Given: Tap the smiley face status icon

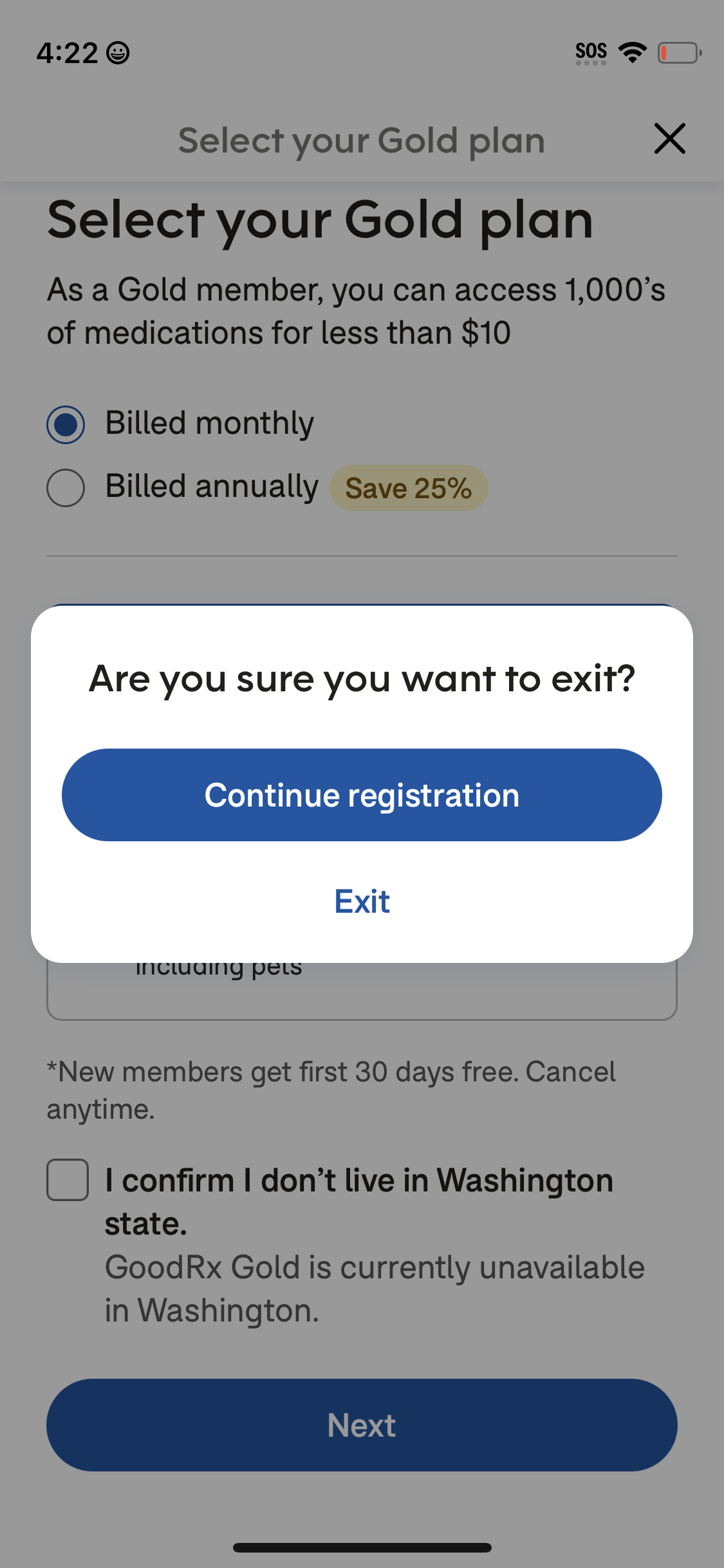Looking at the screenshot, I should (118, 53).
